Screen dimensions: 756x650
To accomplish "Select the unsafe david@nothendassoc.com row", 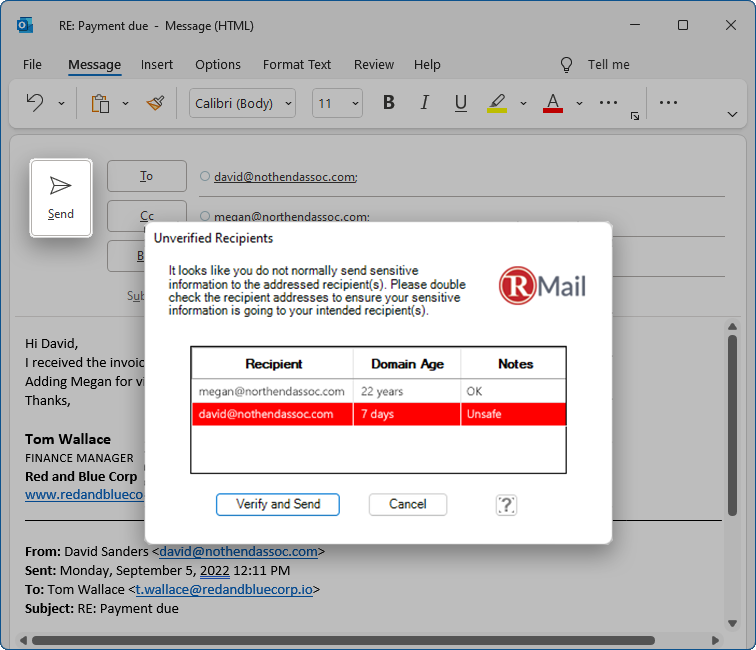I will pyautogui.click(x=378, y=414).
